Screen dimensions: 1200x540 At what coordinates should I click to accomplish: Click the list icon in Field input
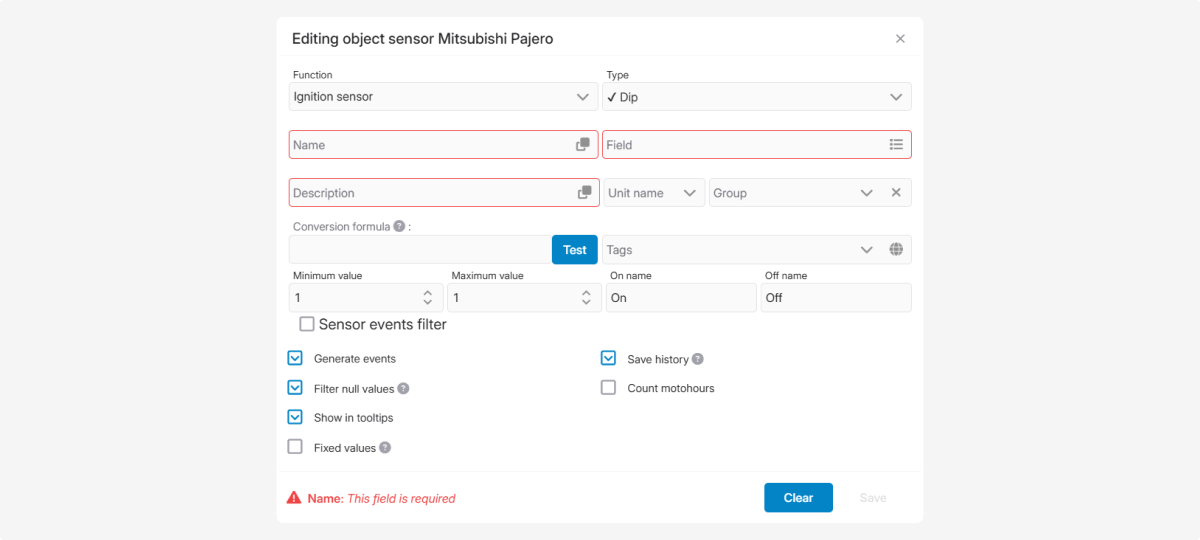pos(896,145)
